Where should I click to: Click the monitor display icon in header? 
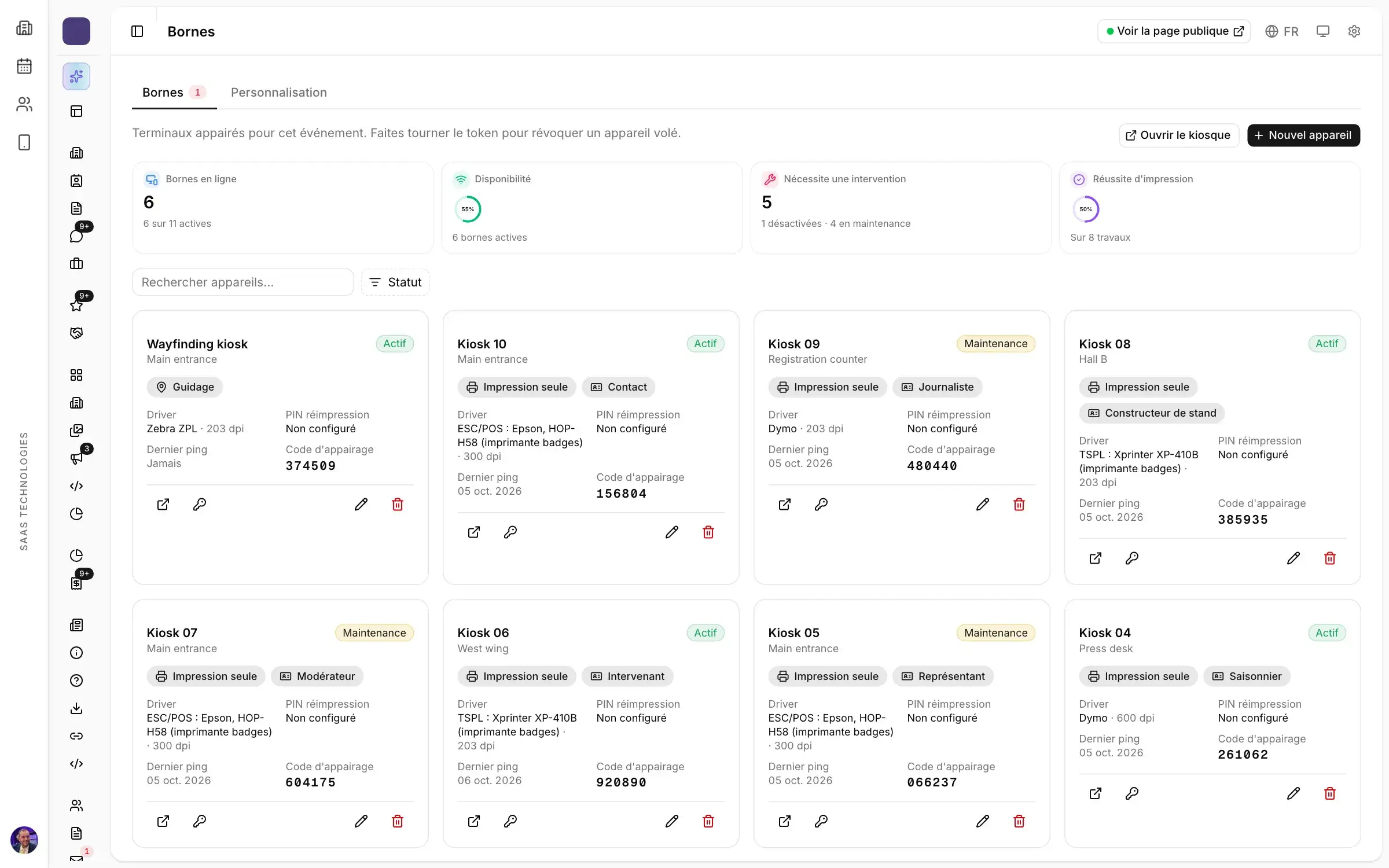(x=1323, y=31)
